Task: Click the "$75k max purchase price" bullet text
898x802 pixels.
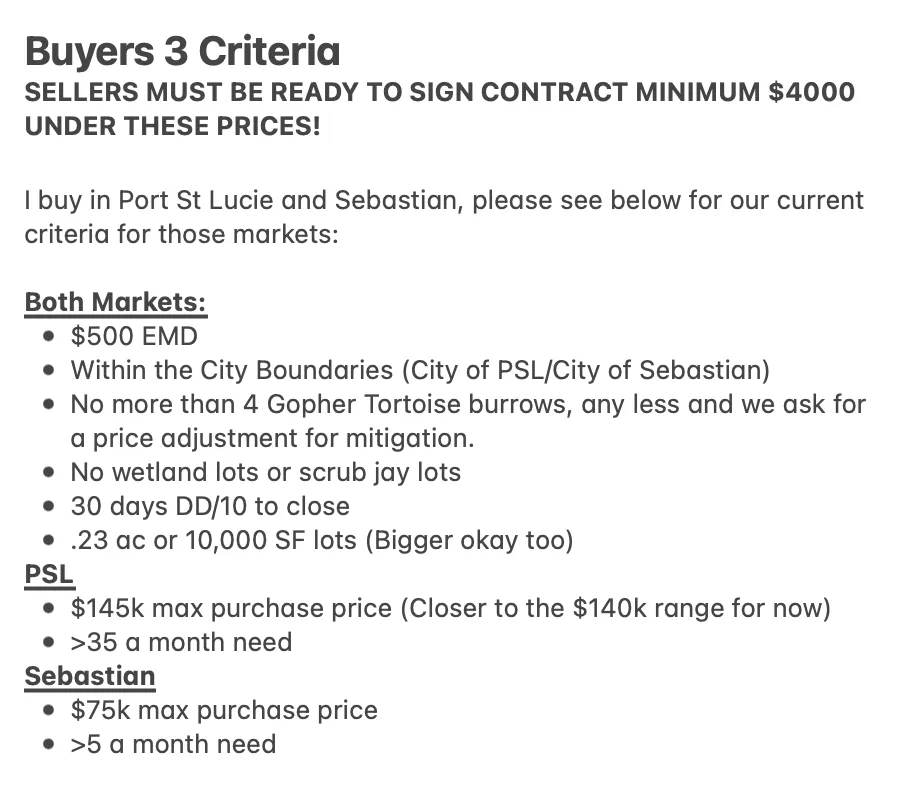Action: pos(224,710)
